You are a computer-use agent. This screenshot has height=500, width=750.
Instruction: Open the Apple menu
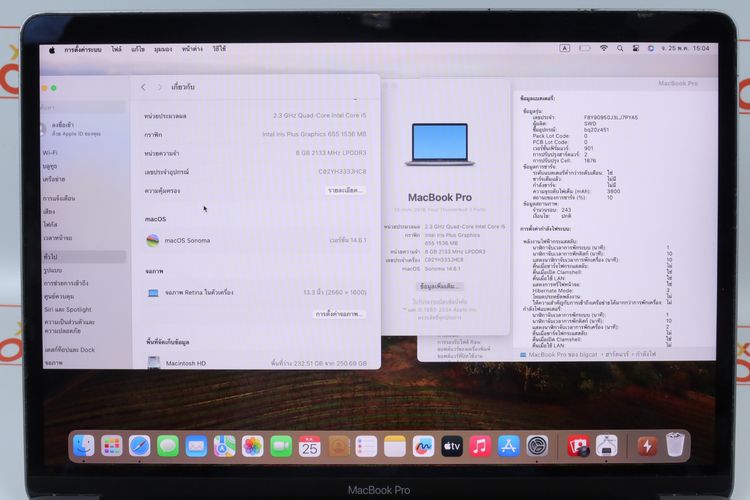(52, 49)
